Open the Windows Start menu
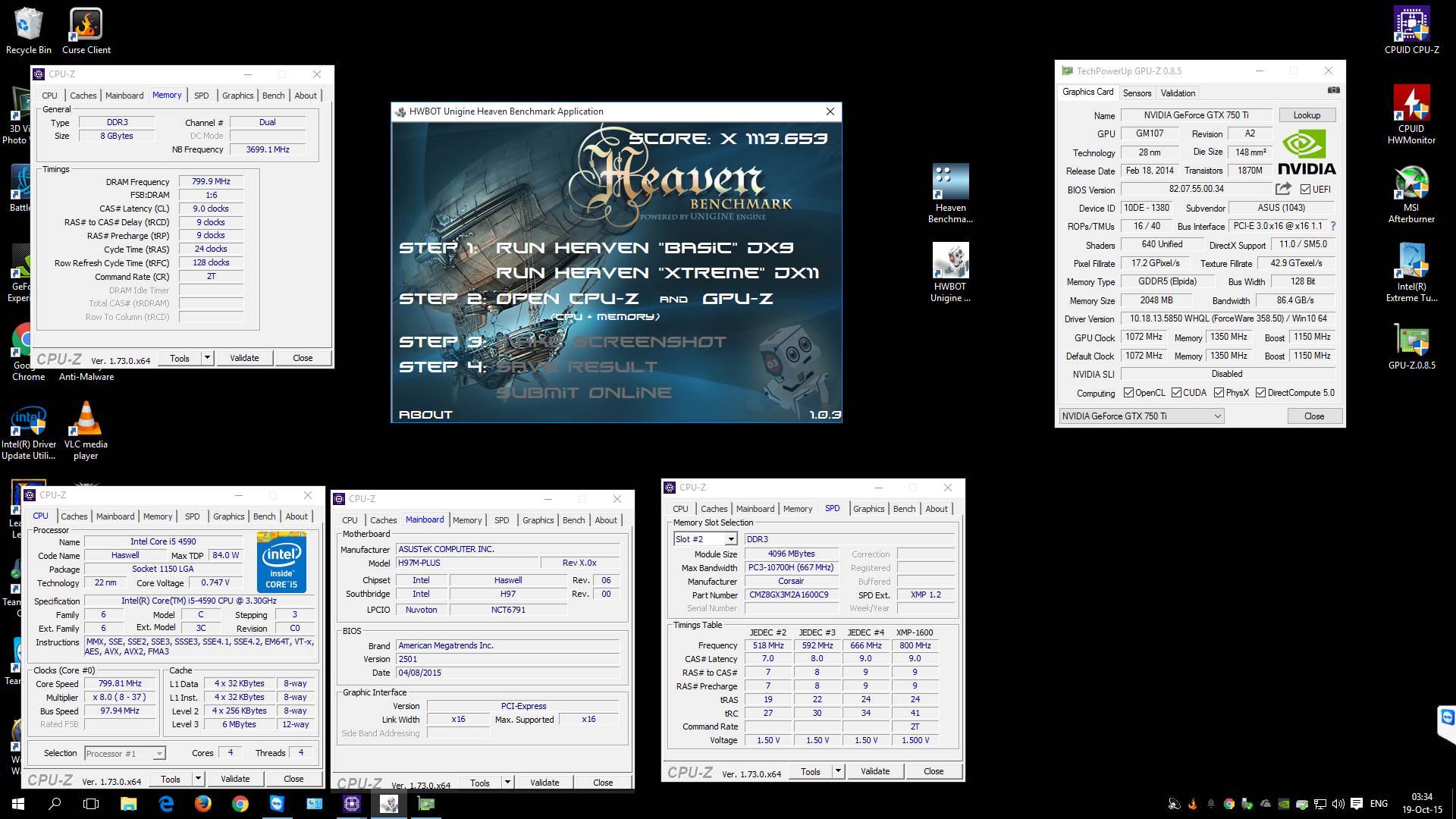The width and height of the screenshot is (1456, 819). coord(18,804)
